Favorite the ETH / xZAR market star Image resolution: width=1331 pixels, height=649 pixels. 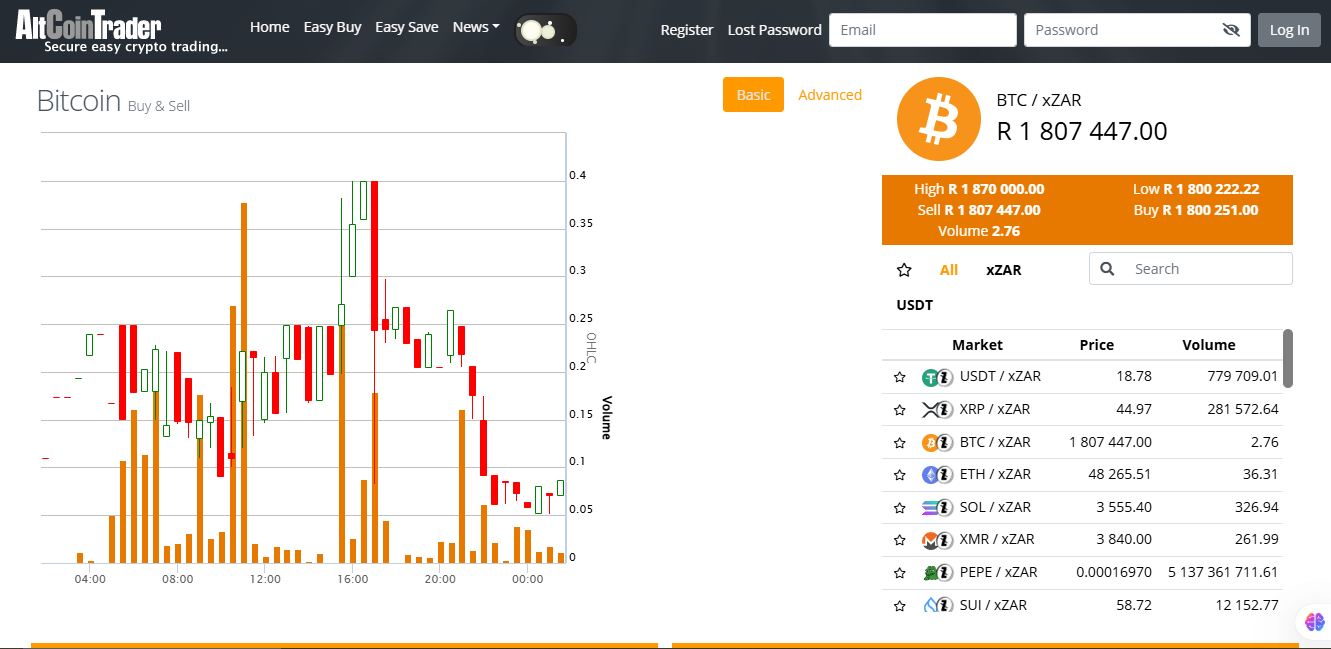click(x=899, y=475)
